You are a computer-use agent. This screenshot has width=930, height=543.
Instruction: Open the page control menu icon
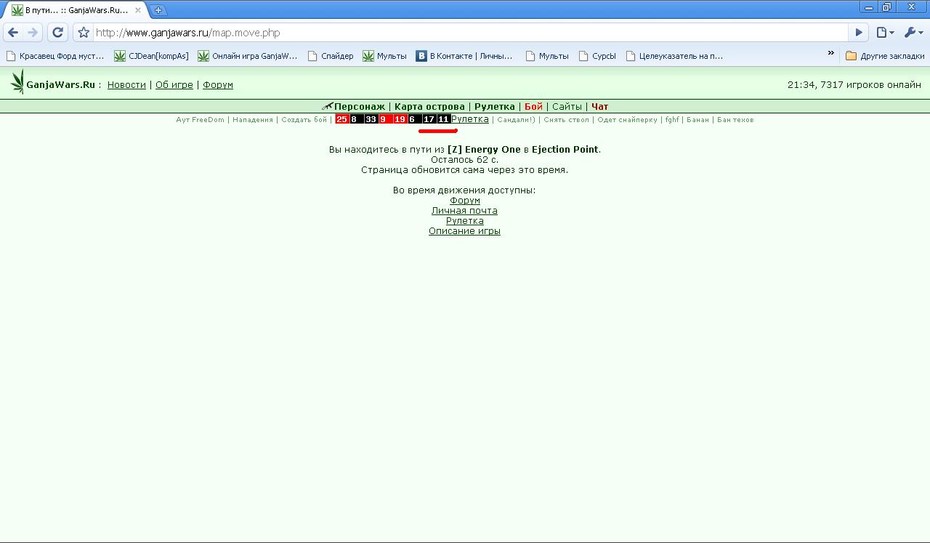[885, 33]
